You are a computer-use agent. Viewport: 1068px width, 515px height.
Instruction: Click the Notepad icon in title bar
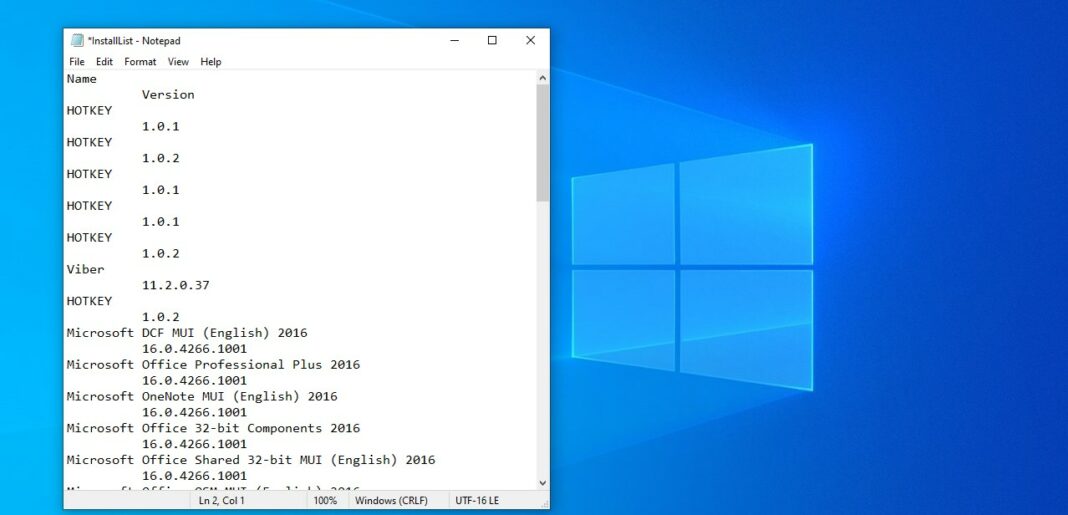[77, 40]
